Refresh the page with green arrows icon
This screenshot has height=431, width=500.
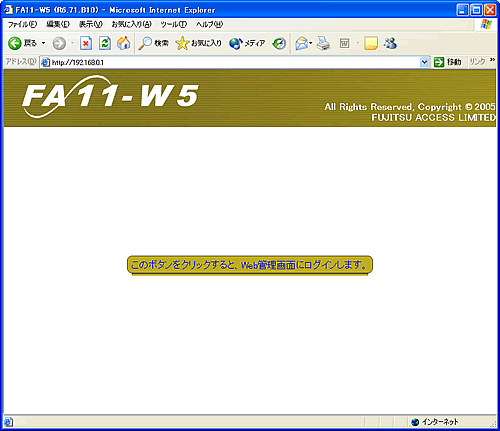coord(105,43)
